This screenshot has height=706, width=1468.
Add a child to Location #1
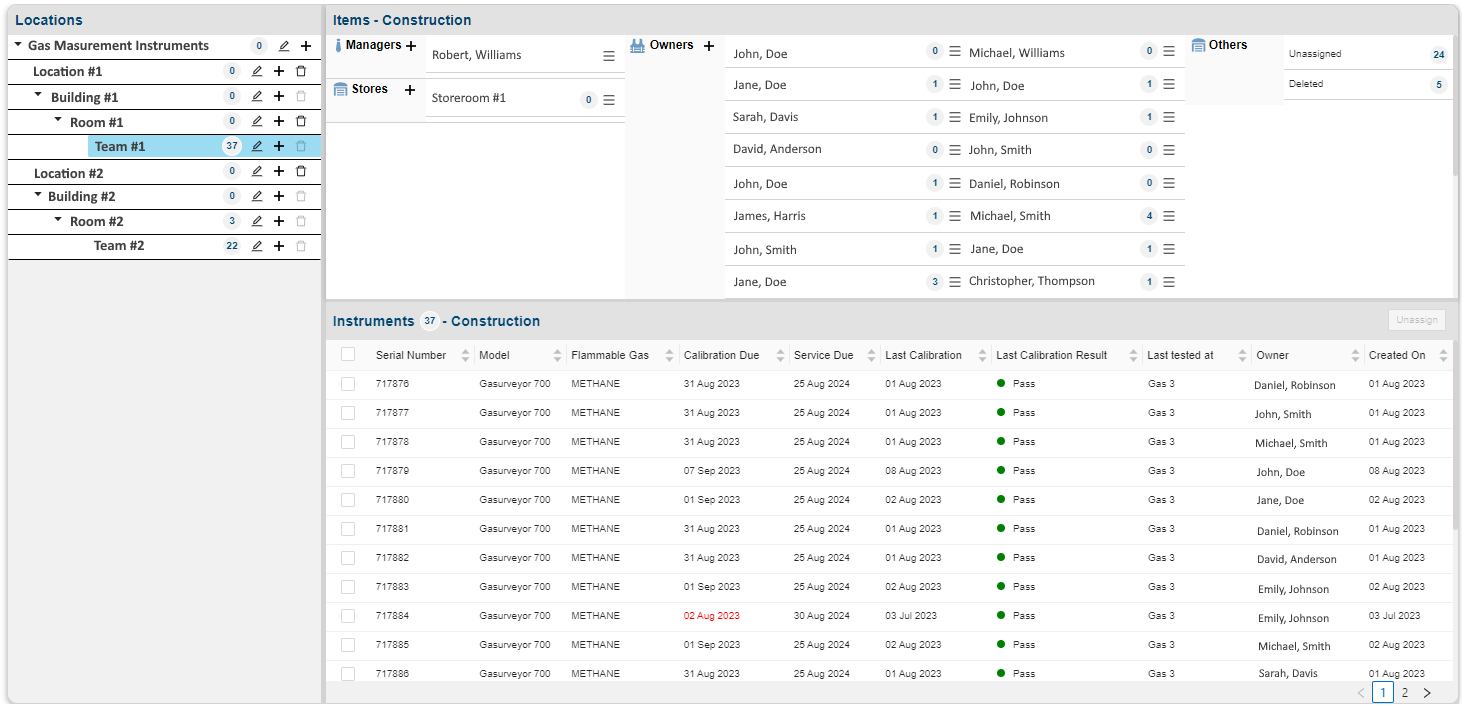279,71
